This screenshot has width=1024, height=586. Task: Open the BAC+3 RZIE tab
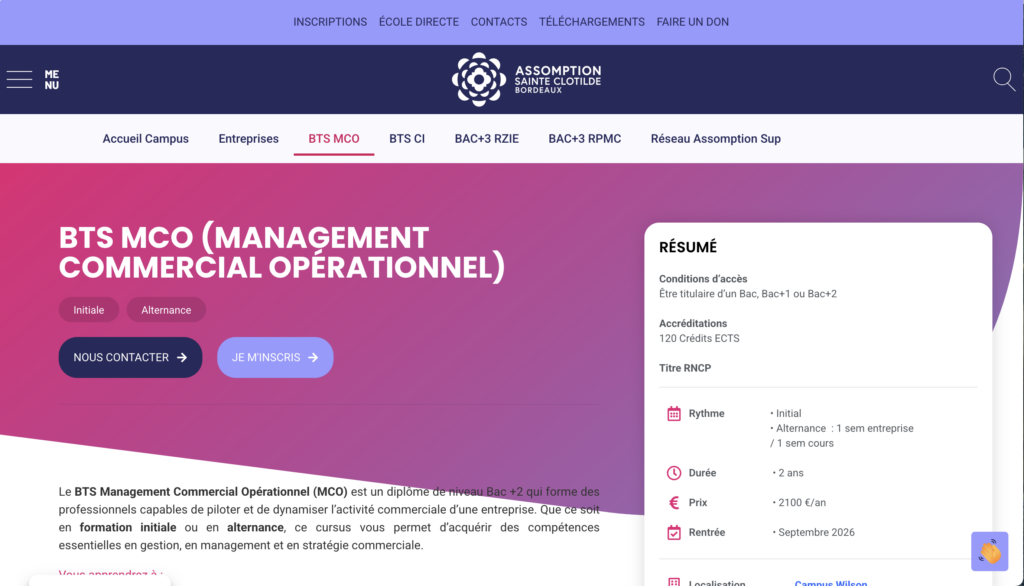(487, 138)
